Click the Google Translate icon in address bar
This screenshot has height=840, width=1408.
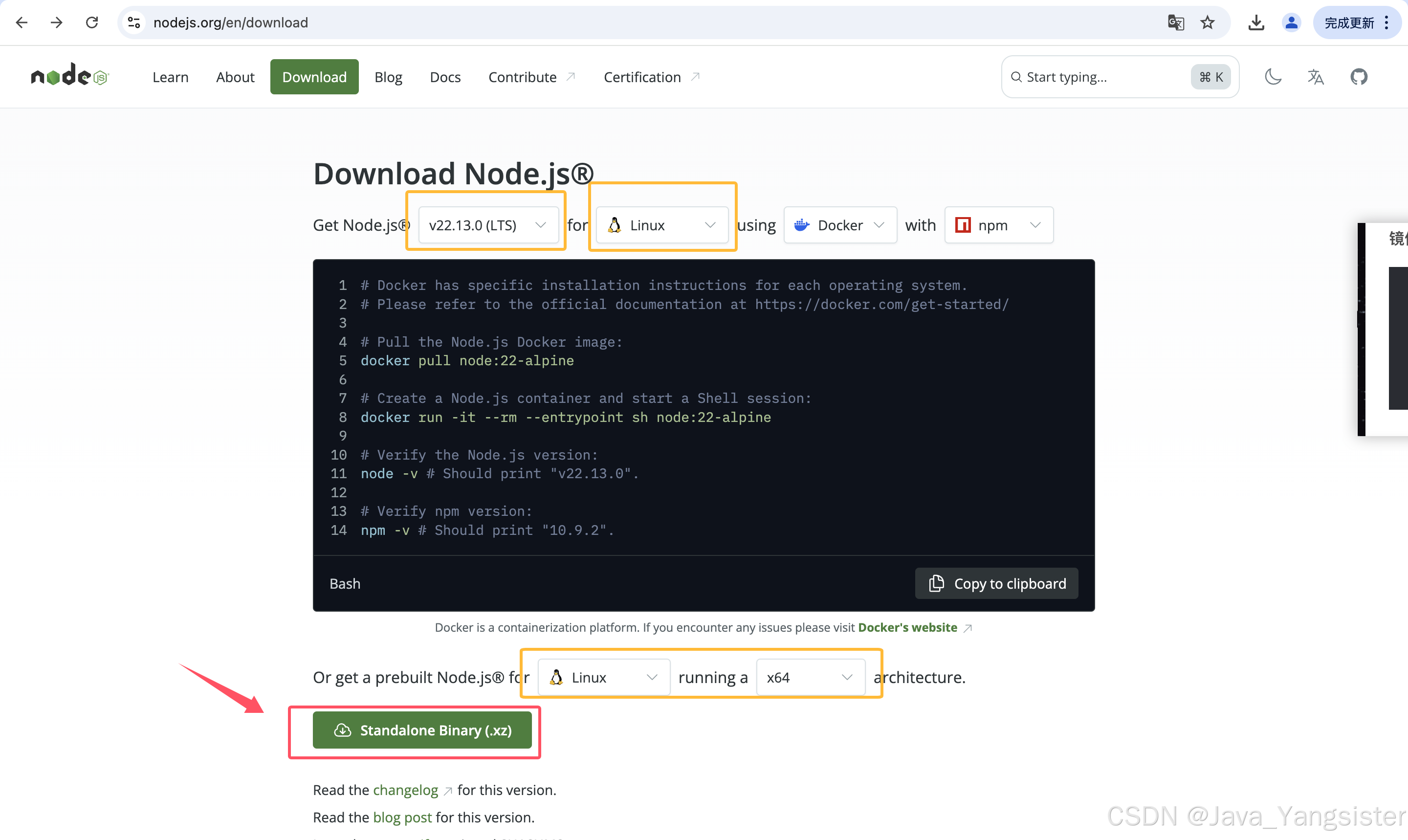pyautogui.click(x=1175, y=22)
